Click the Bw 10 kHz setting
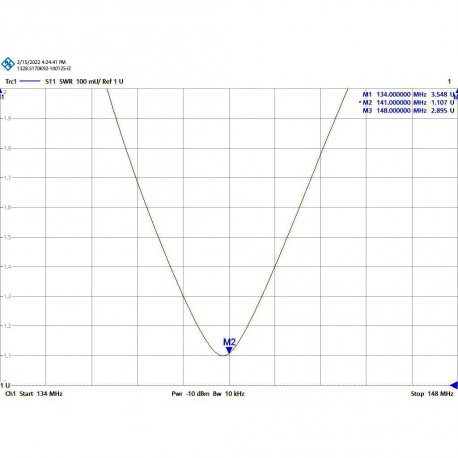The image size is (458, 458). (229, 394)
